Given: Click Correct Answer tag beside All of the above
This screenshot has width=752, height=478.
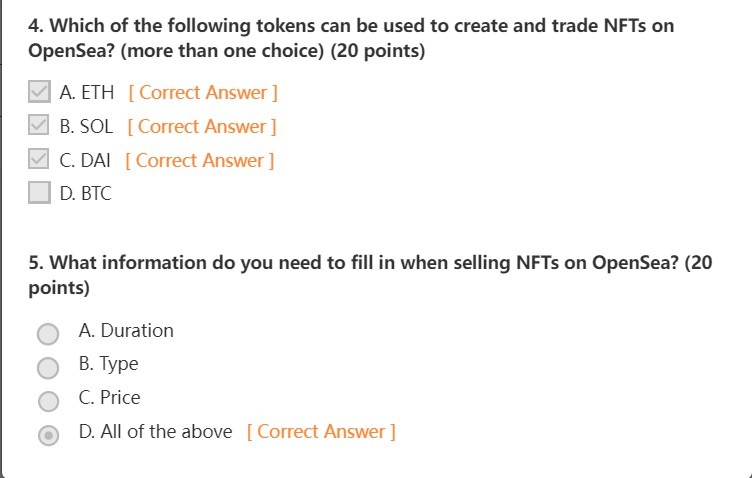Looking at the screenshot, I should (x=321, y=431).
